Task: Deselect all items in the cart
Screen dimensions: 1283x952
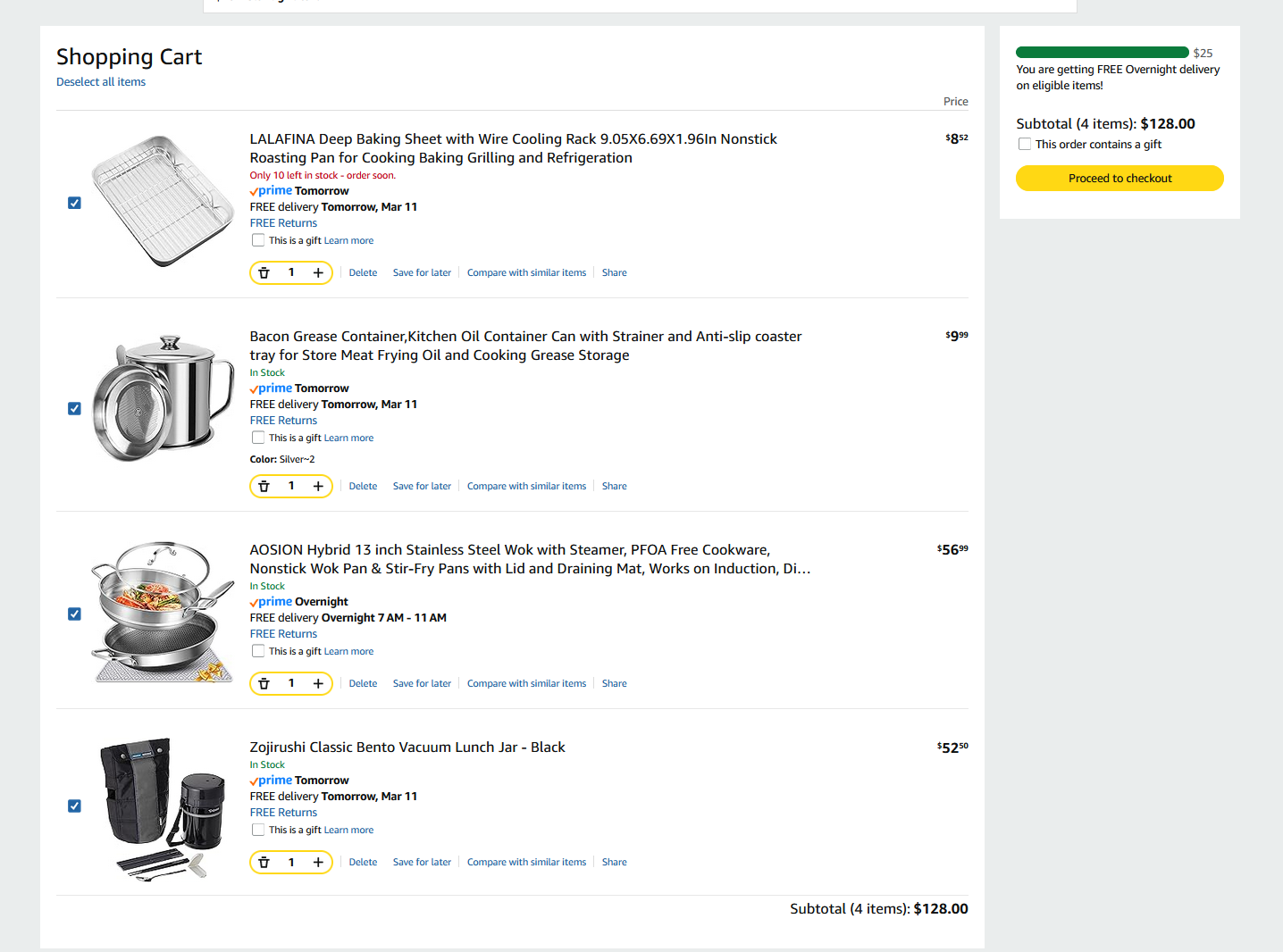Action: pos(101,82)
